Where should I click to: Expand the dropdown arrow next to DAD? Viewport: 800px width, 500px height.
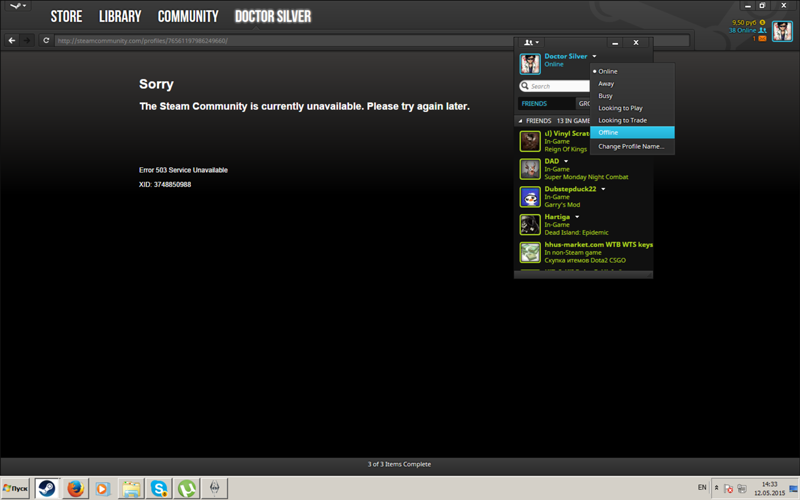pos(566,161)
